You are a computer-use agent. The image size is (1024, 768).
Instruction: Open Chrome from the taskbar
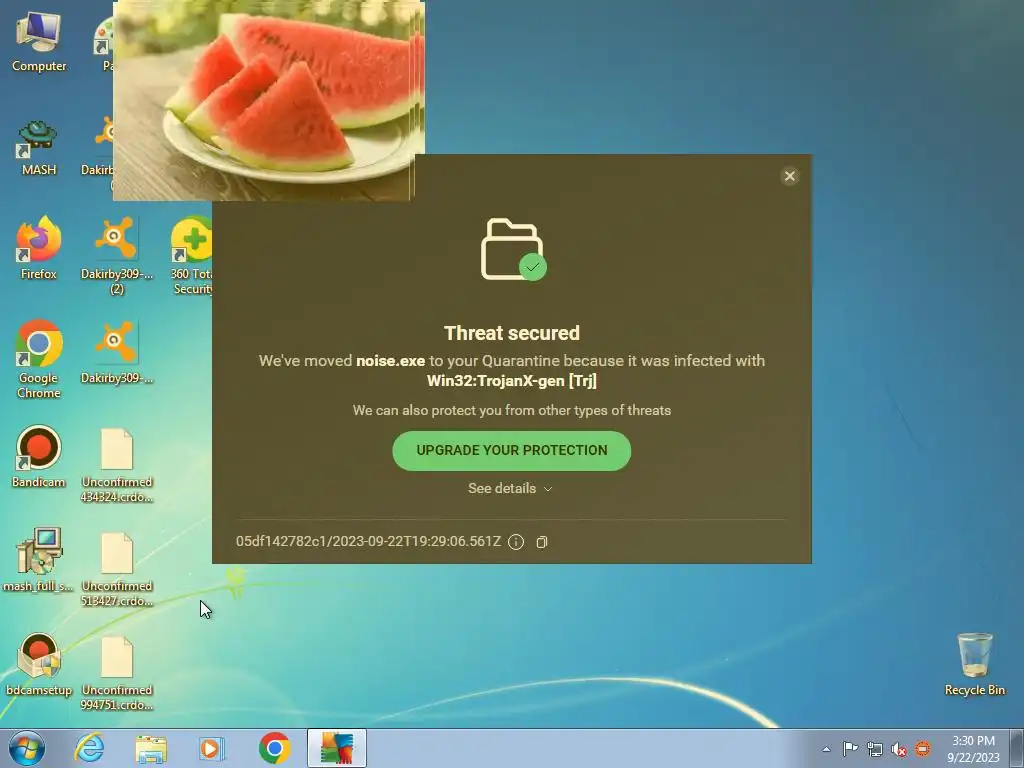[x=275, y=748]
